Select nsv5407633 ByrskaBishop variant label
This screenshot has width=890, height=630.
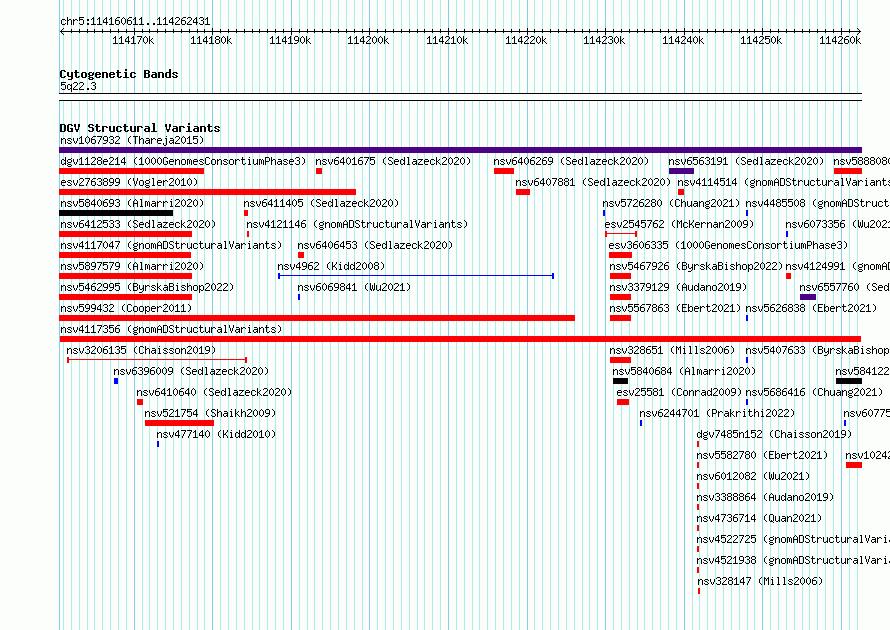(x=817, y=350)
